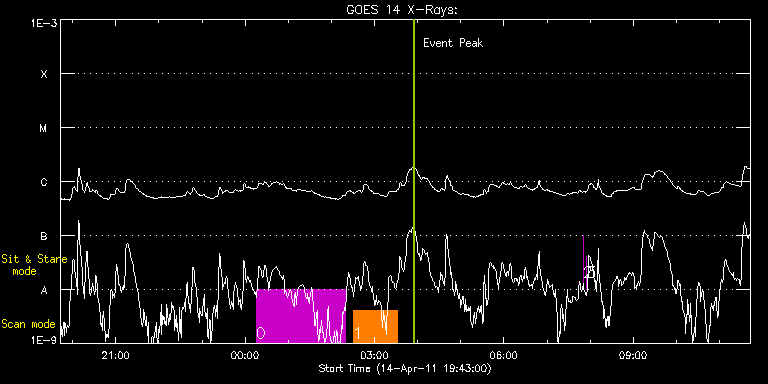Click the Scan mode label
The image size is (768, 384).
(x=28, y=324)
